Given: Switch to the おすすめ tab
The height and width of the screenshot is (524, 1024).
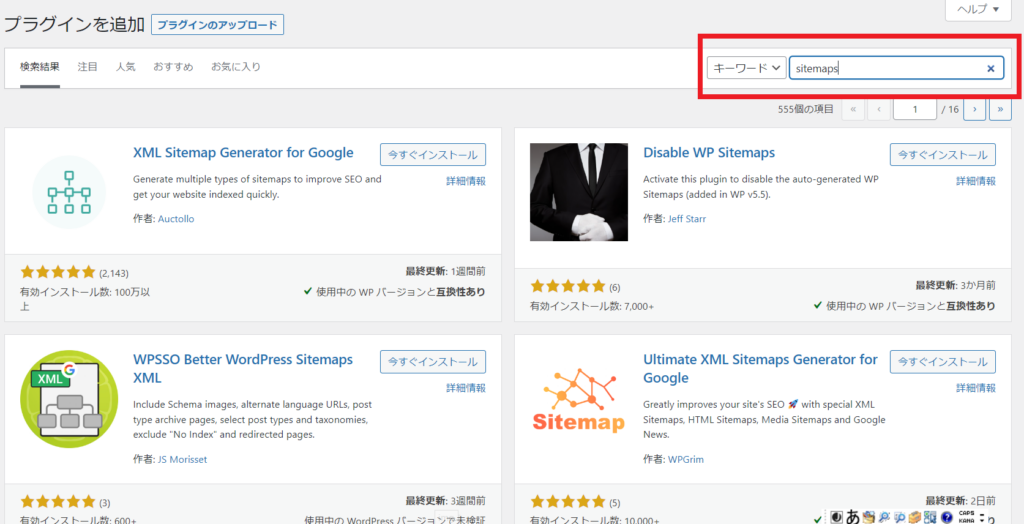Looking at the screenshot, I should point(173,67).
